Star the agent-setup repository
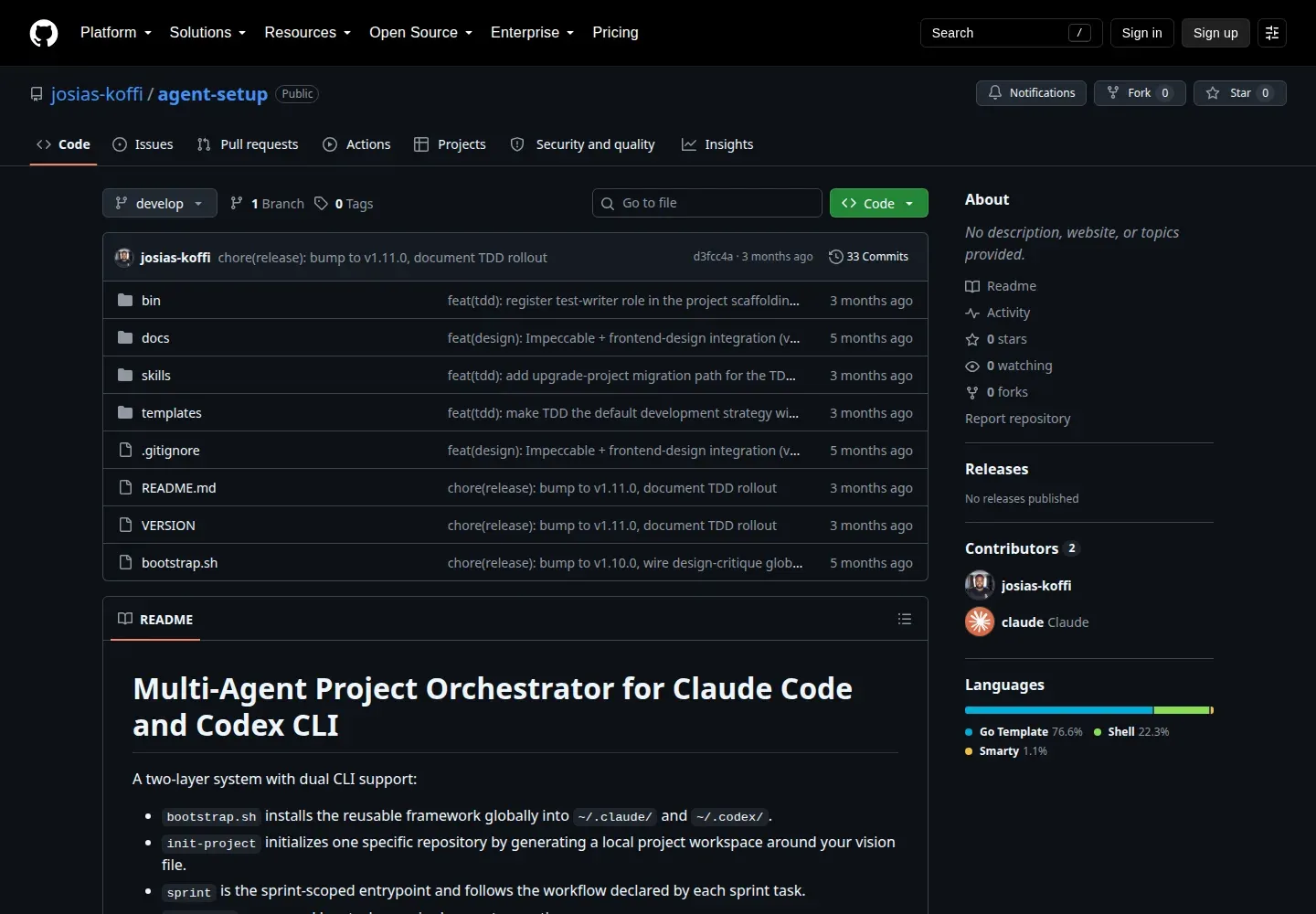The height and width of the screenshot is (914, 1316). (x=1239, y=93)
